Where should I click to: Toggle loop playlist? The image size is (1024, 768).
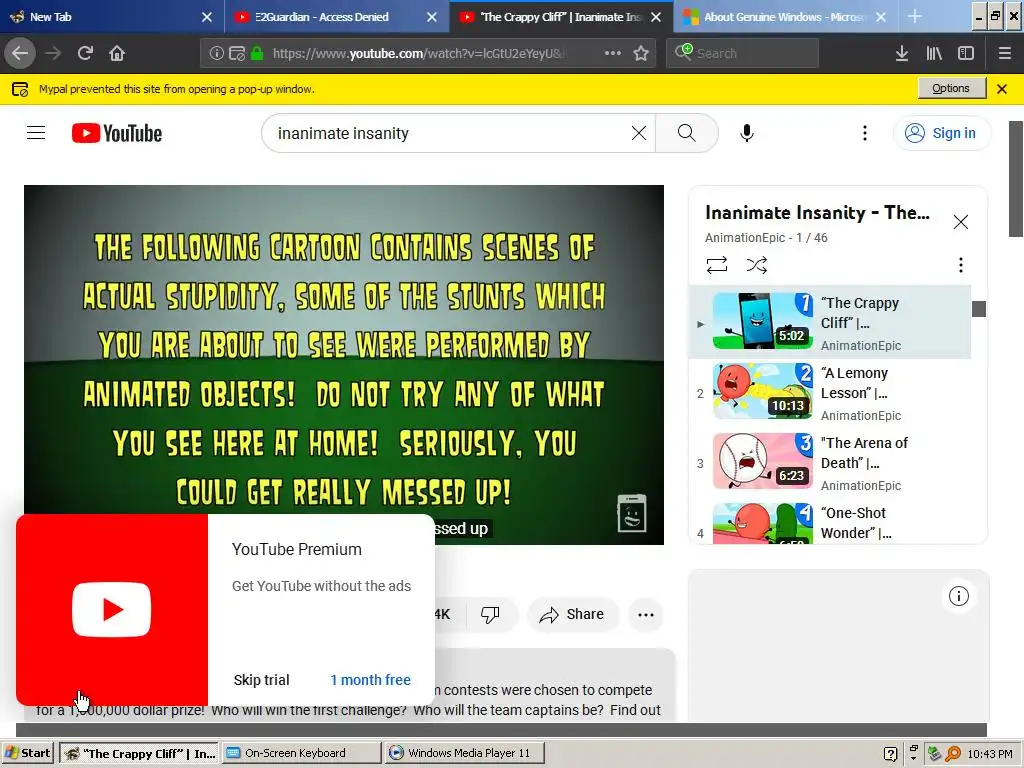click(717, 264)
